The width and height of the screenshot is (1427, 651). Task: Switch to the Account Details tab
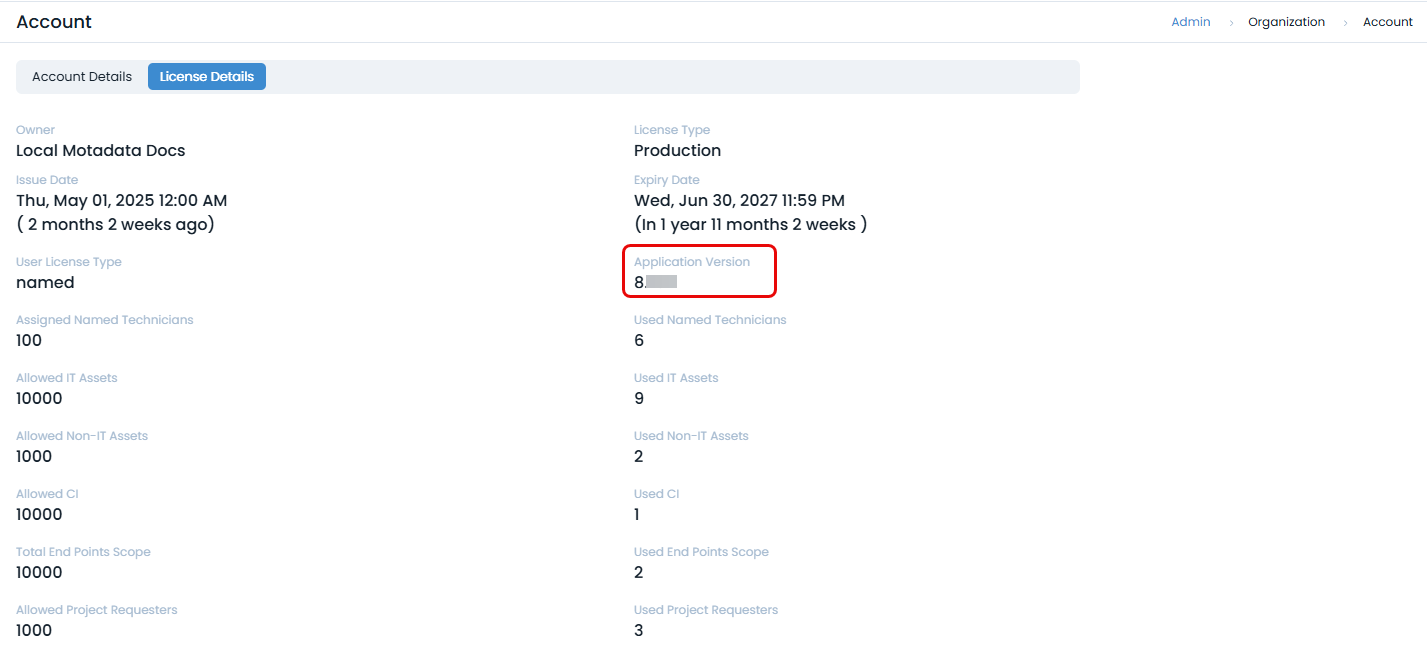(x=82, y=77)
